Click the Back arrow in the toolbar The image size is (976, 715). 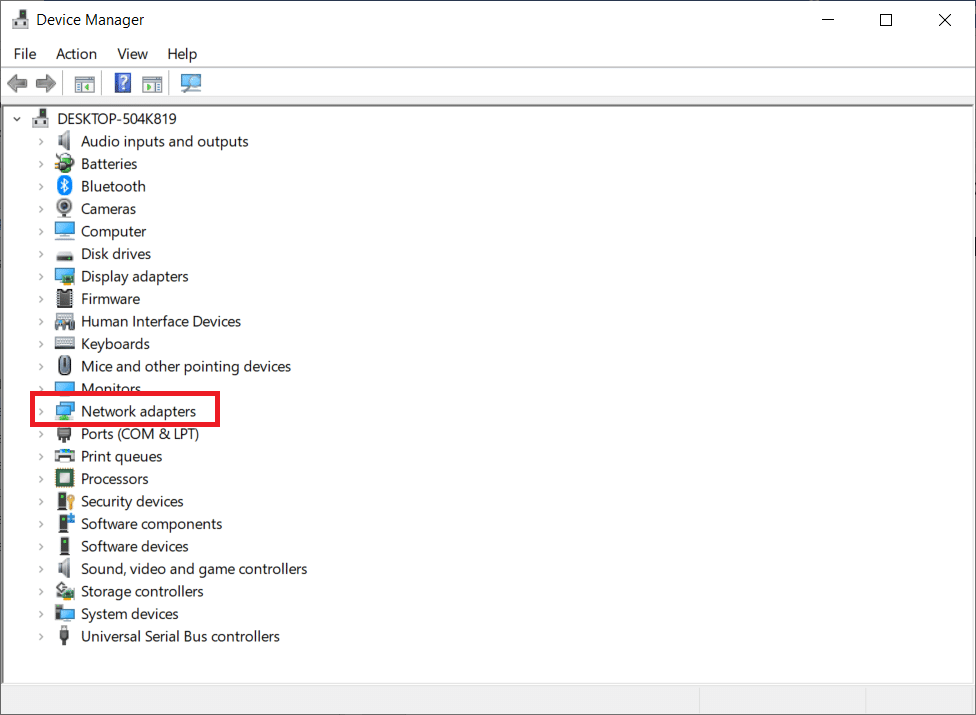pos(17,83)
